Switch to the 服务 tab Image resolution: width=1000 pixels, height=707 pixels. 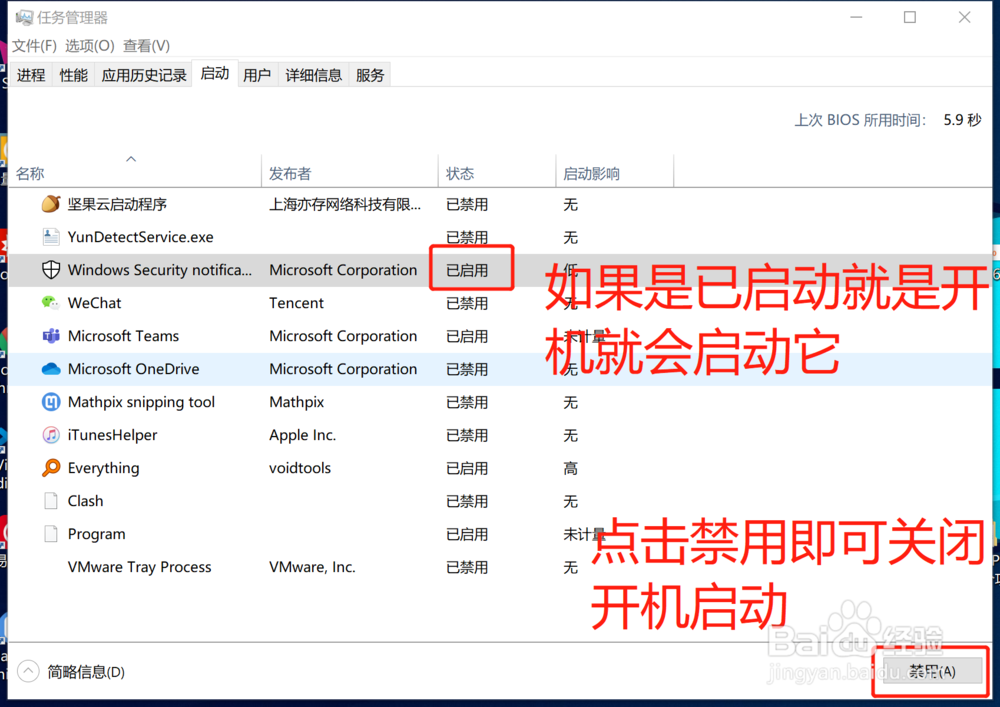370,75
